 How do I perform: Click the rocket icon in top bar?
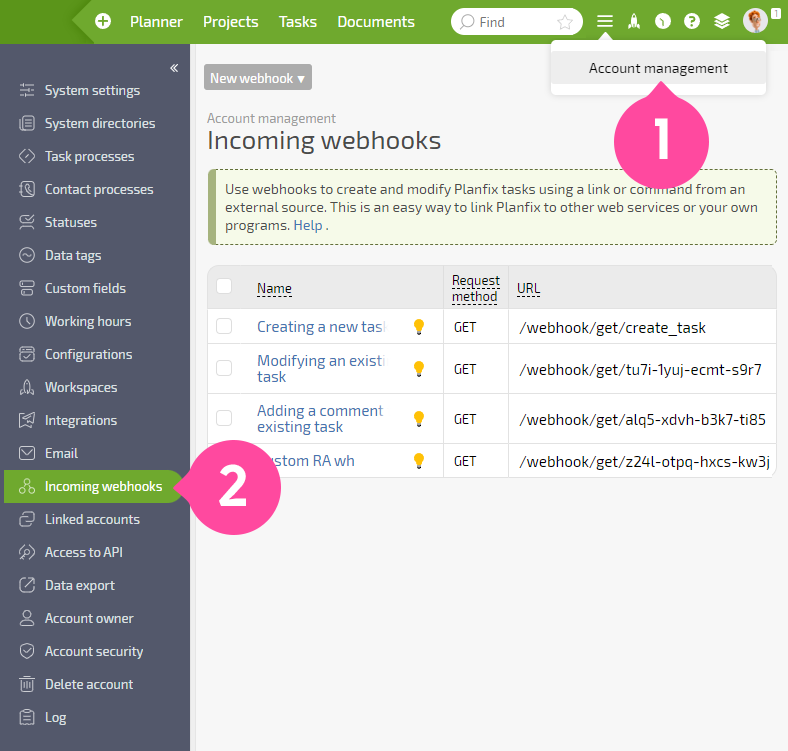[634, 22]
